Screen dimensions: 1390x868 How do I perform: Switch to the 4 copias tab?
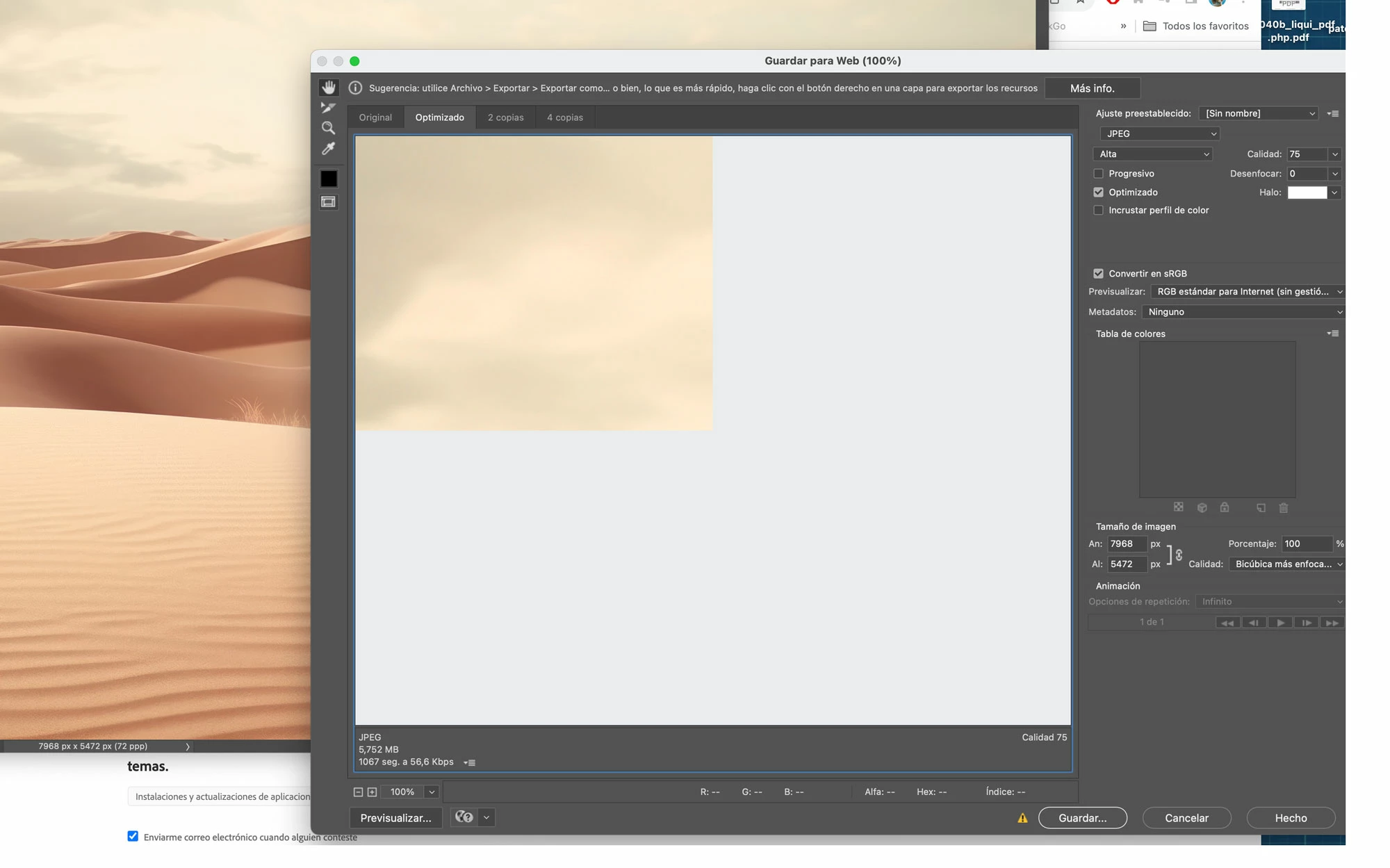564,117
